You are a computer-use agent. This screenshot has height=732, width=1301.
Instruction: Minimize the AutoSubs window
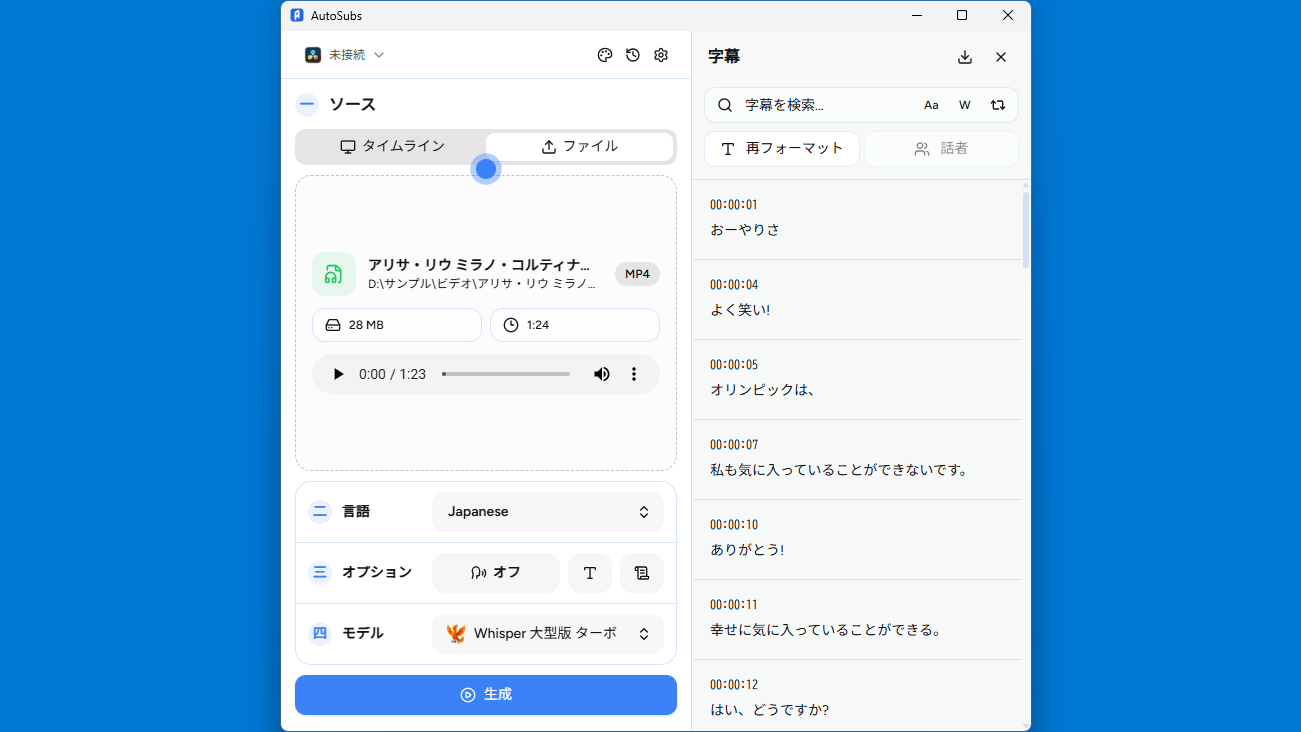[x=916, y=15]
